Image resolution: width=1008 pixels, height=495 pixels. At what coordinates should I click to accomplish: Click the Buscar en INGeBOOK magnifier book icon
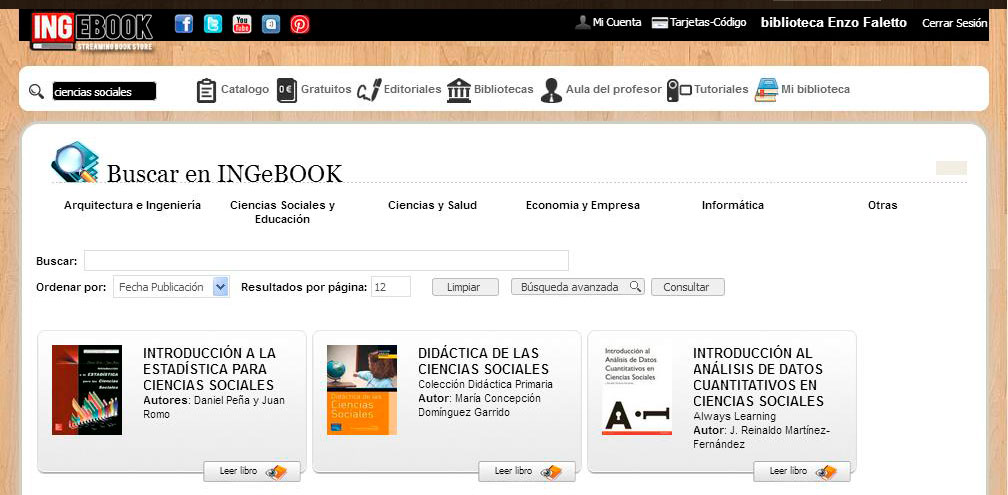coord(75,162)
